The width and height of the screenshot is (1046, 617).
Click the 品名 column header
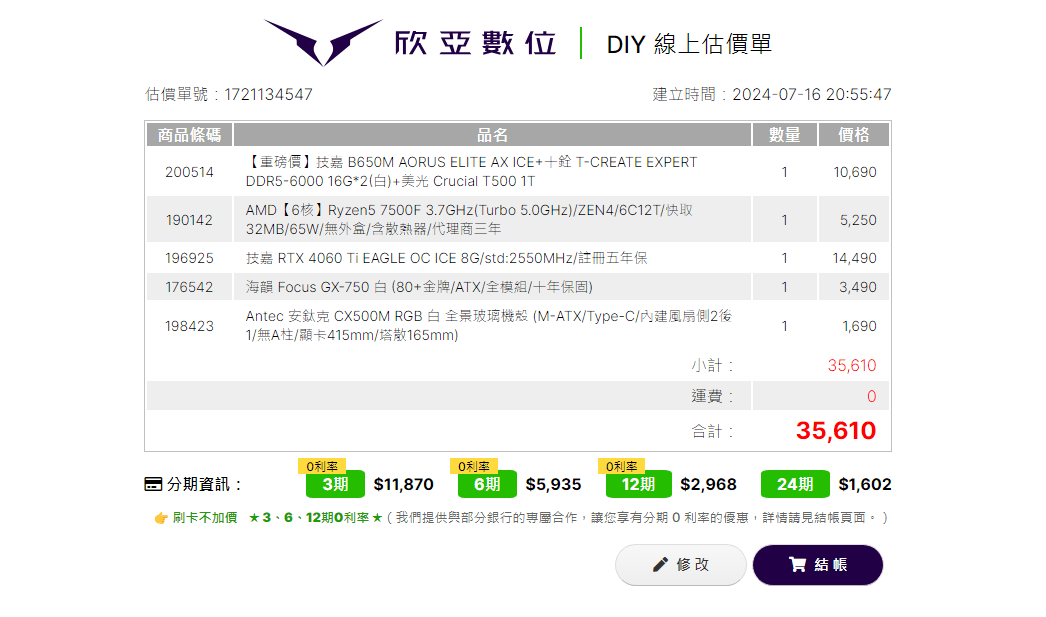[x=492, y=135]
